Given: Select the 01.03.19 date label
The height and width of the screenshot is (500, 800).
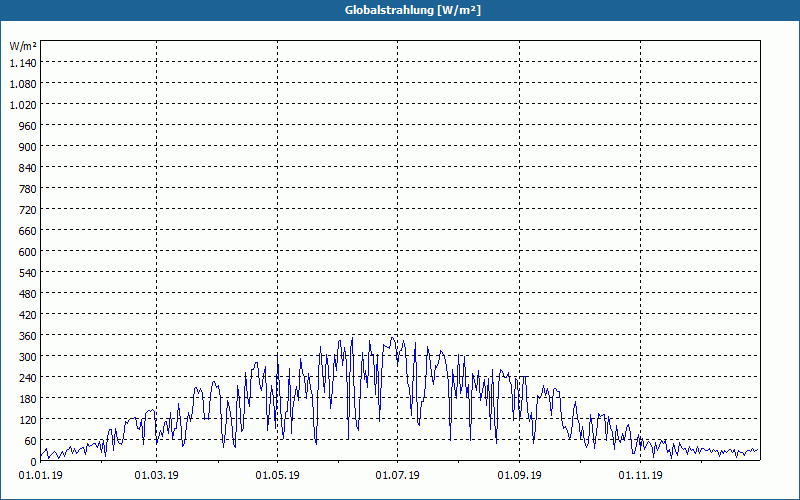Looking at the screenshot, I should (x=157, y=476).
